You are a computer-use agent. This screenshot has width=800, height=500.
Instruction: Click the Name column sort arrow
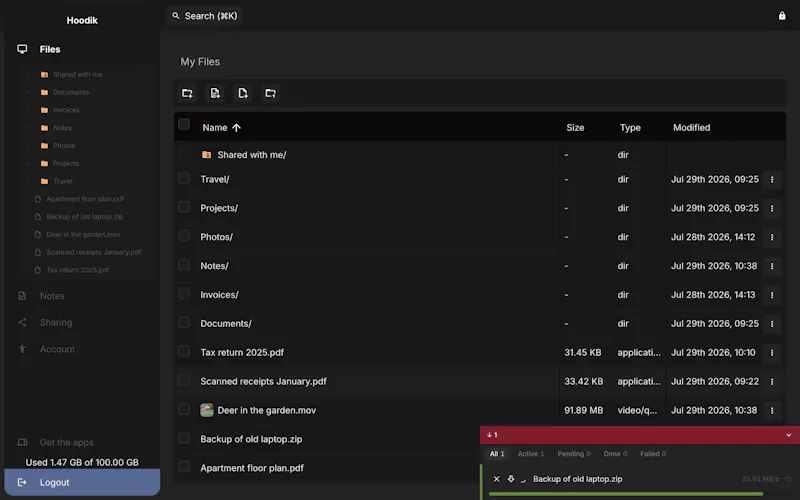click(236, 128)
